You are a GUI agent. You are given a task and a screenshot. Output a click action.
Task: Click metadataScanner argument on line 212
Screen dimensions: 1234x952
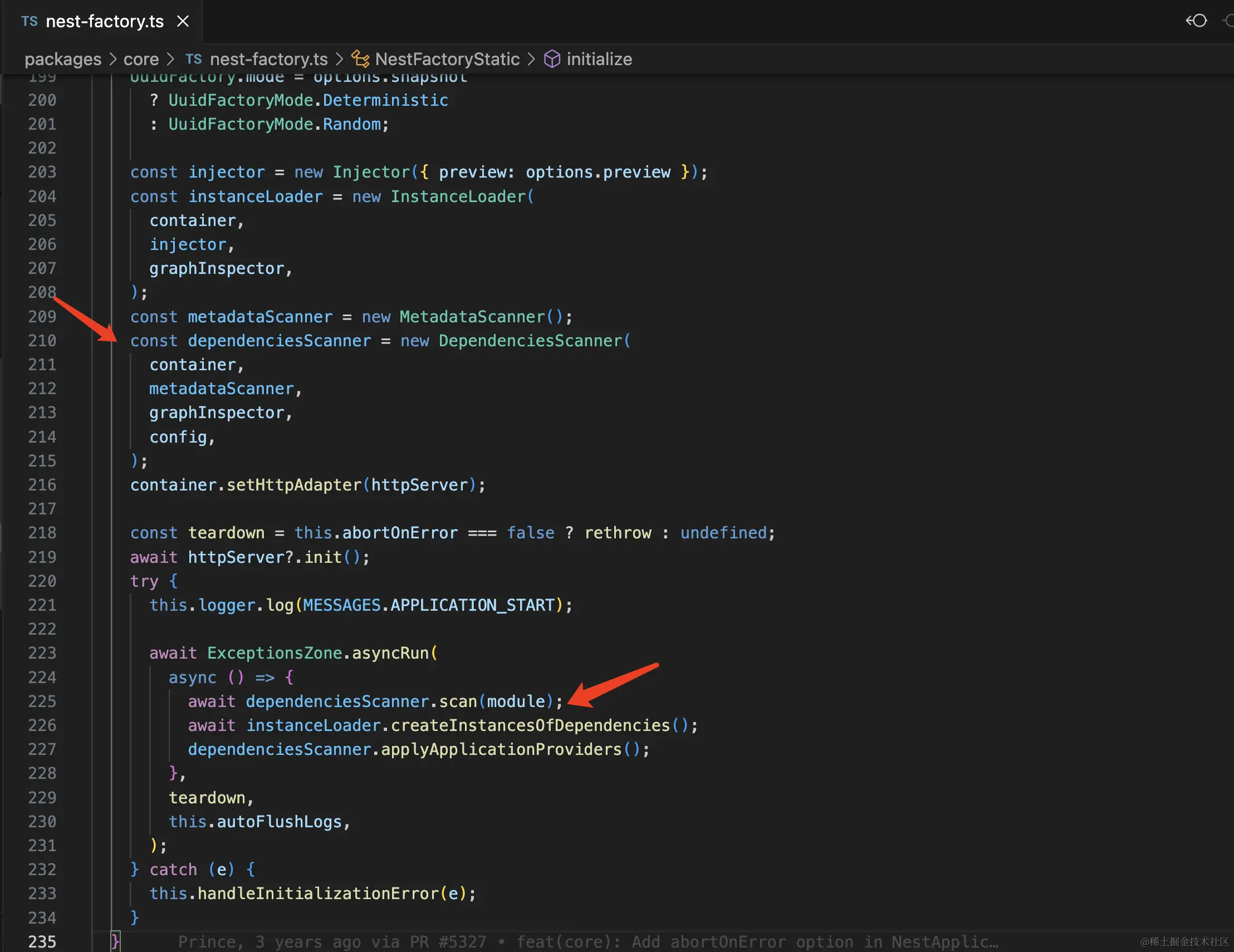[222, 389]
